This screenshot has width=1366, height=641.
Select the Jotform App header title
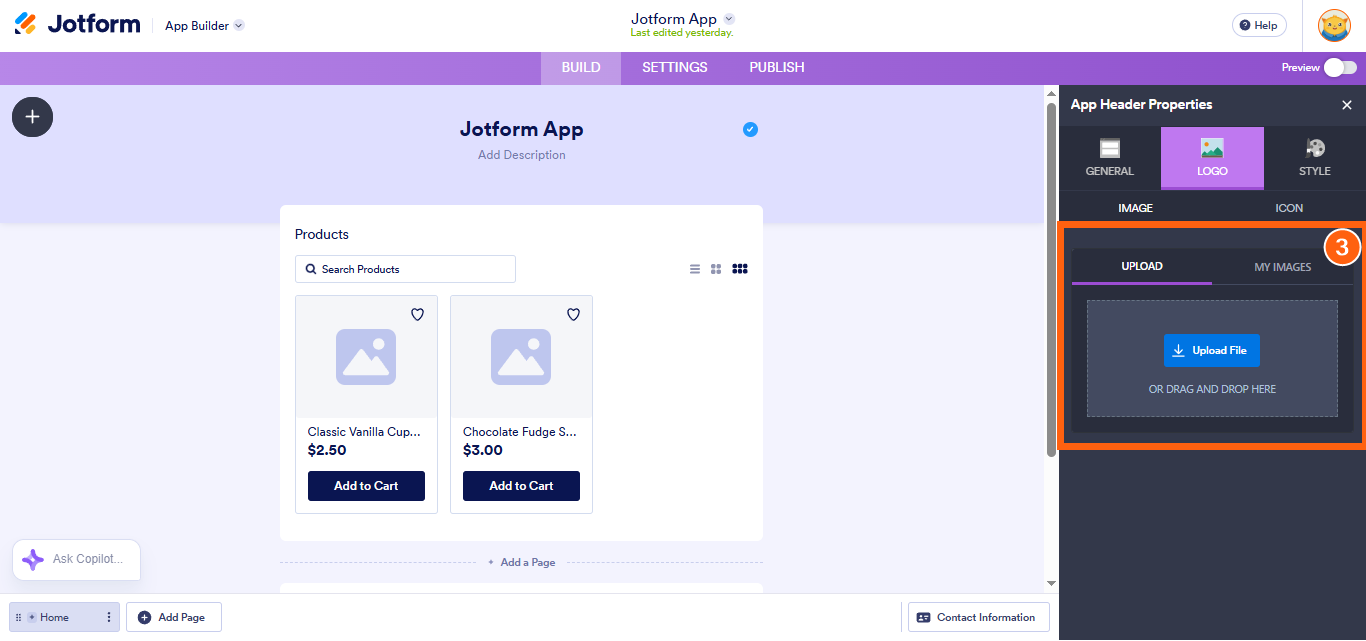pyautogui.click(x=521, y=129)
